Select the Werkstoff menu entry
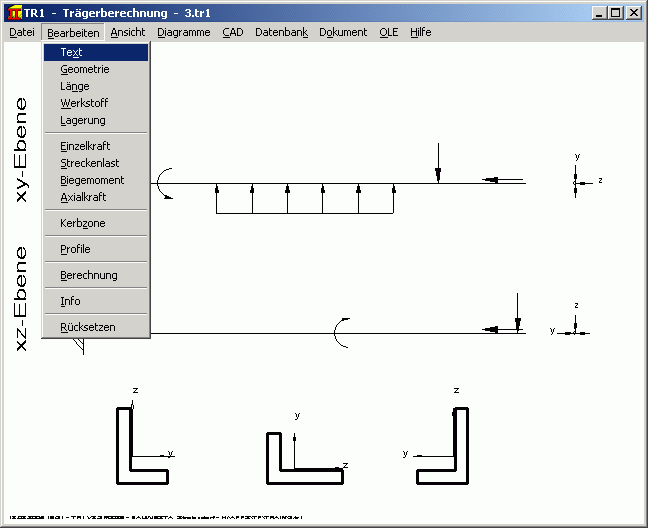The height and width of the screenshot is (528, 648). click(84, 103)
